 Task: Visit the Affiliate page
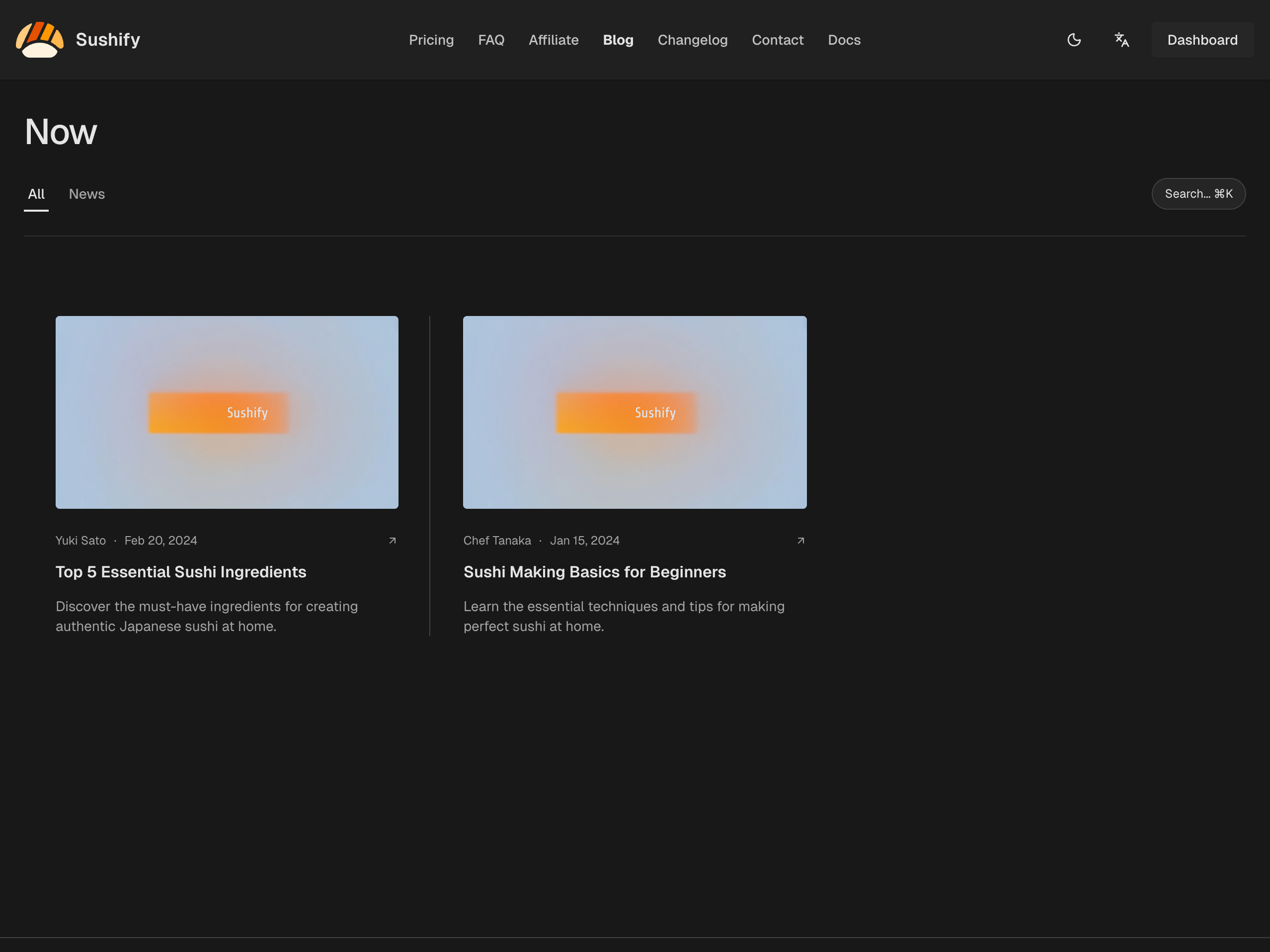(x=554, y=40)
